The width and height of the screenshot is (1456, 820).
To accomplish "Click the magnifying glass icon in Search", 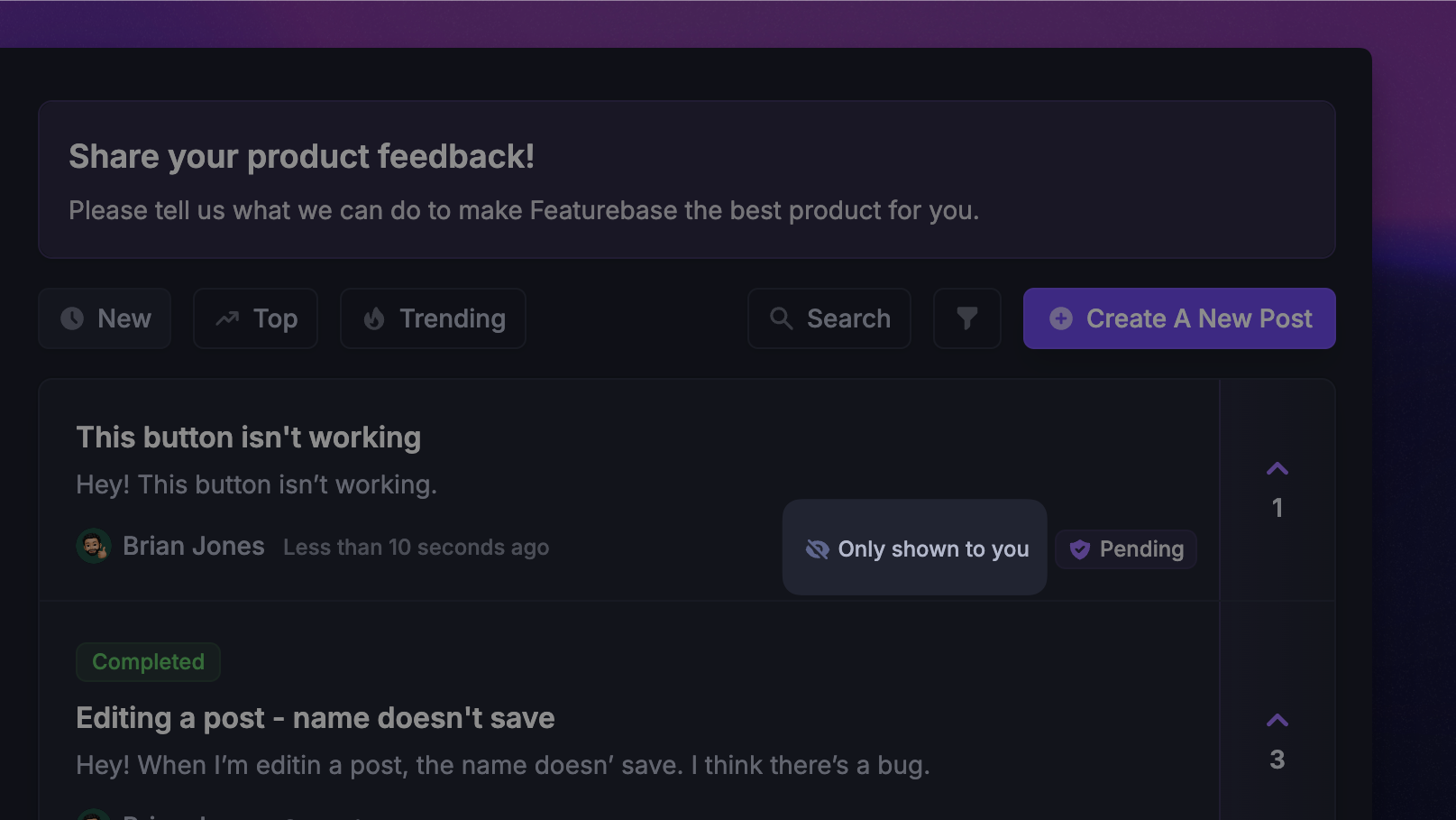I will 780,318.
